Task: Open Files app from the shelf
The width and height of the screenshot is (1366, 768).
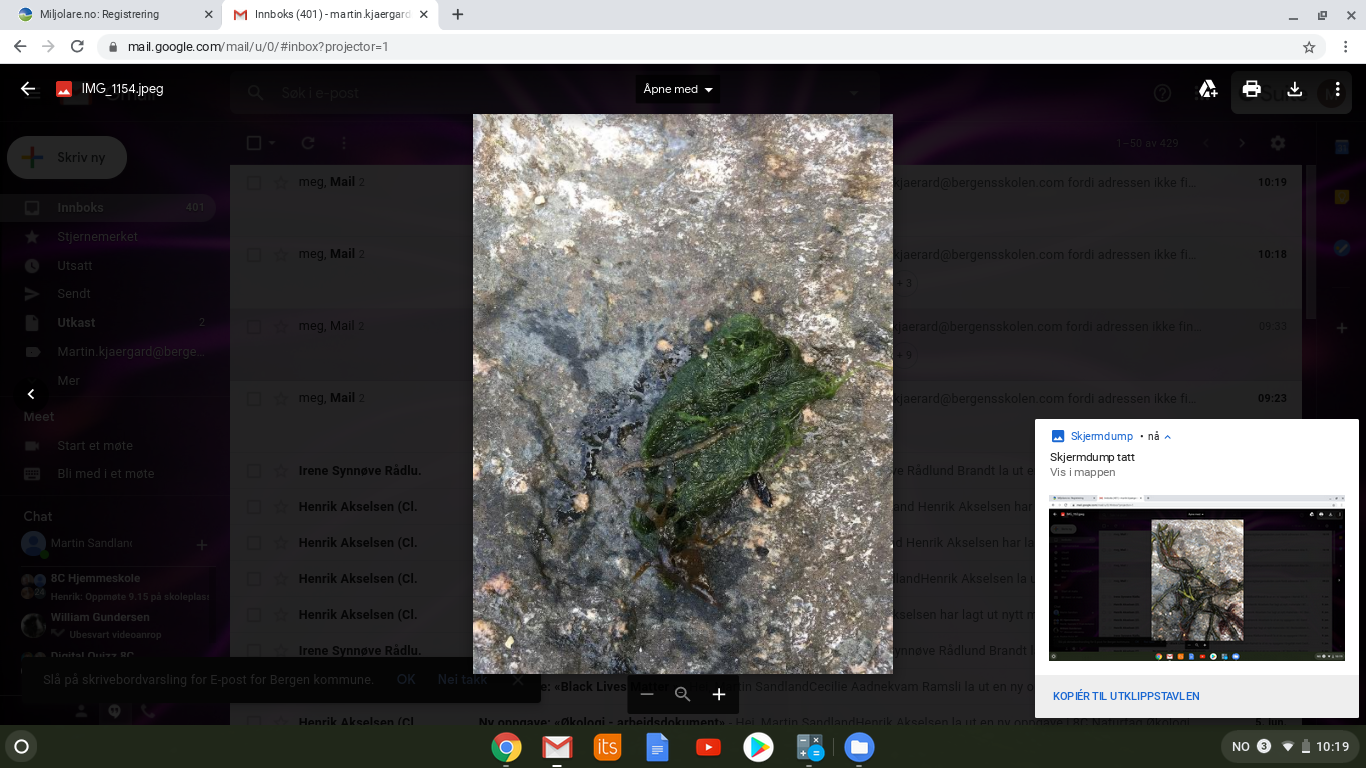Action: click(859, 747)
